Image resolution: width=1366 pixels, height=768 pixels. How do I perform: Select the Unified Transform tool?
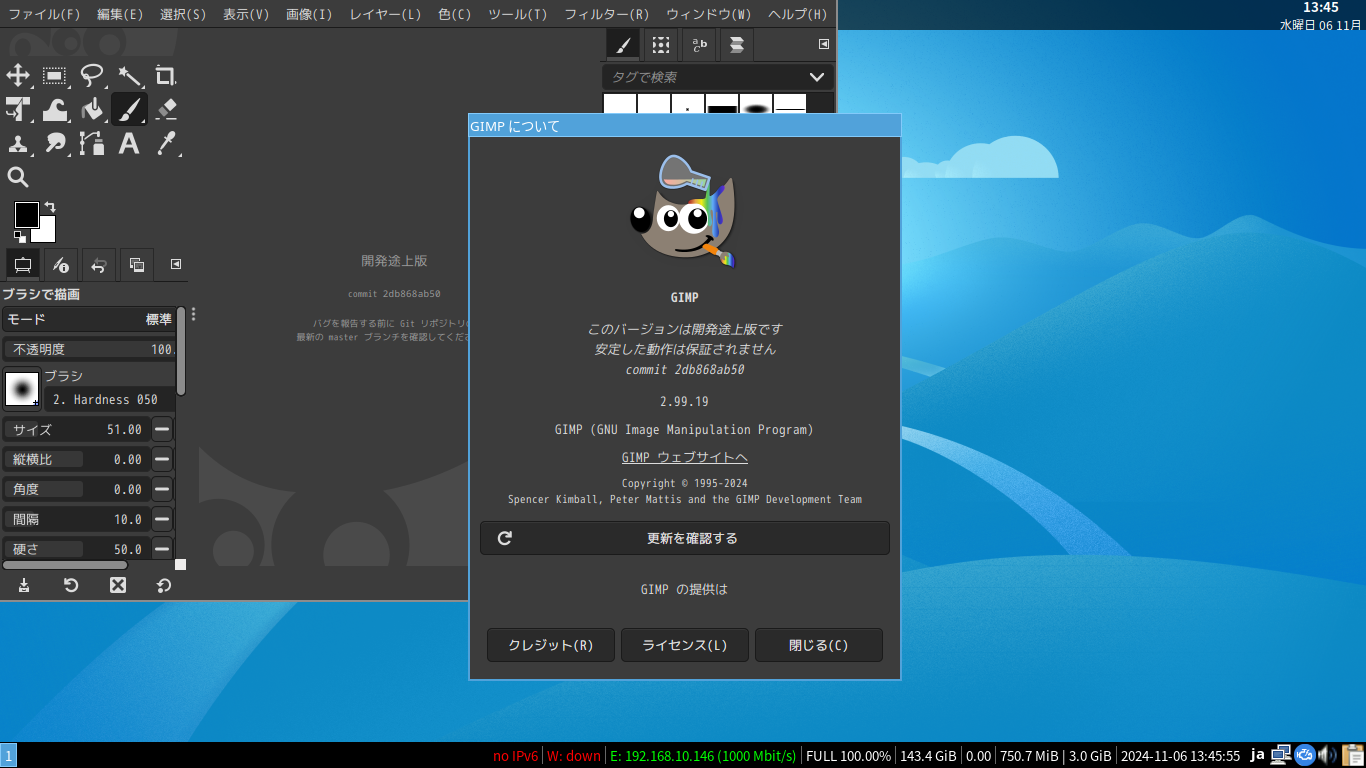[18, 109]
